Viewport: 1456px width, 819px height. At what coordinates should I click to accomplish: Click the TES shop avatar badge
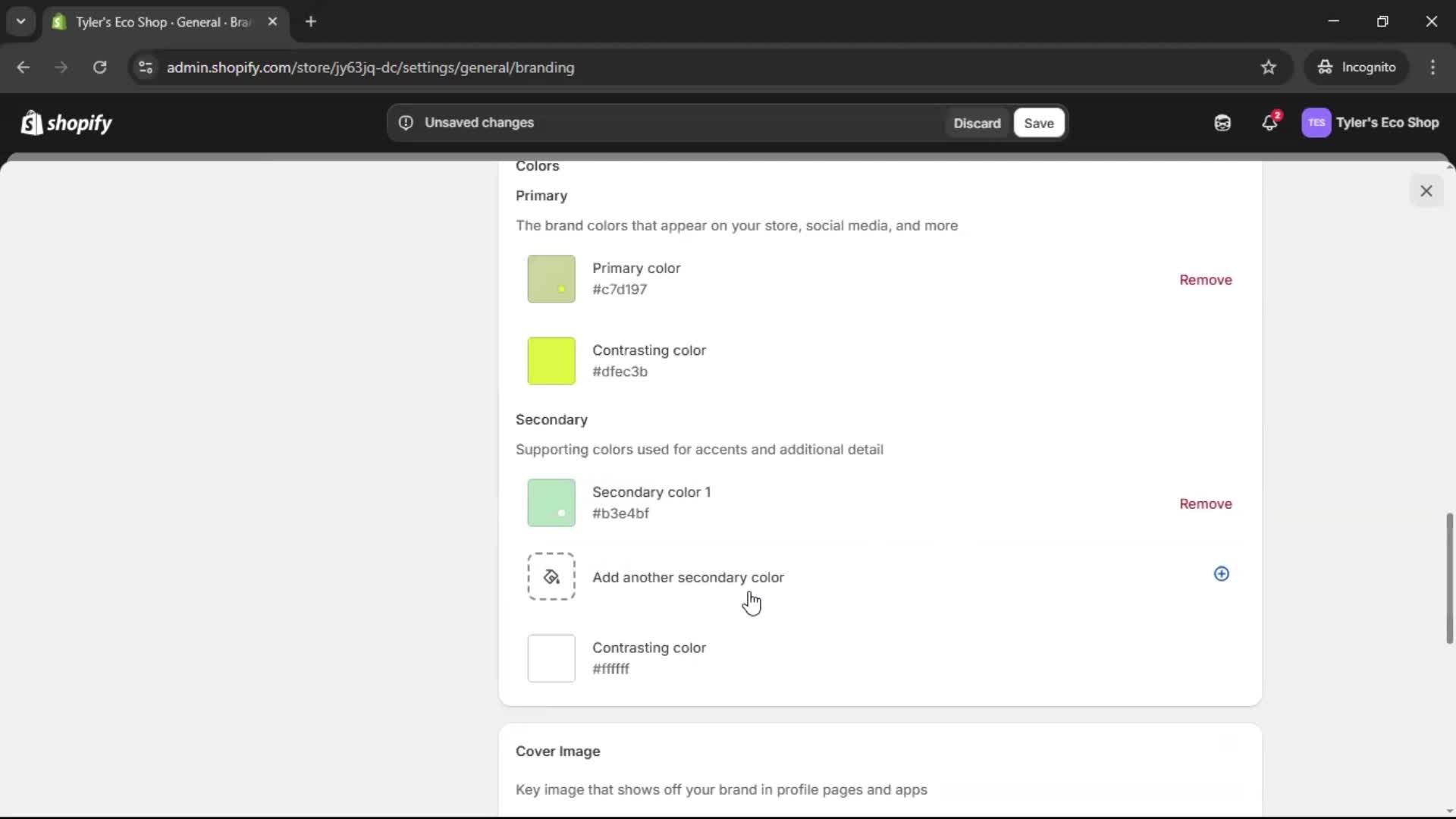[x=1317, y=122]
